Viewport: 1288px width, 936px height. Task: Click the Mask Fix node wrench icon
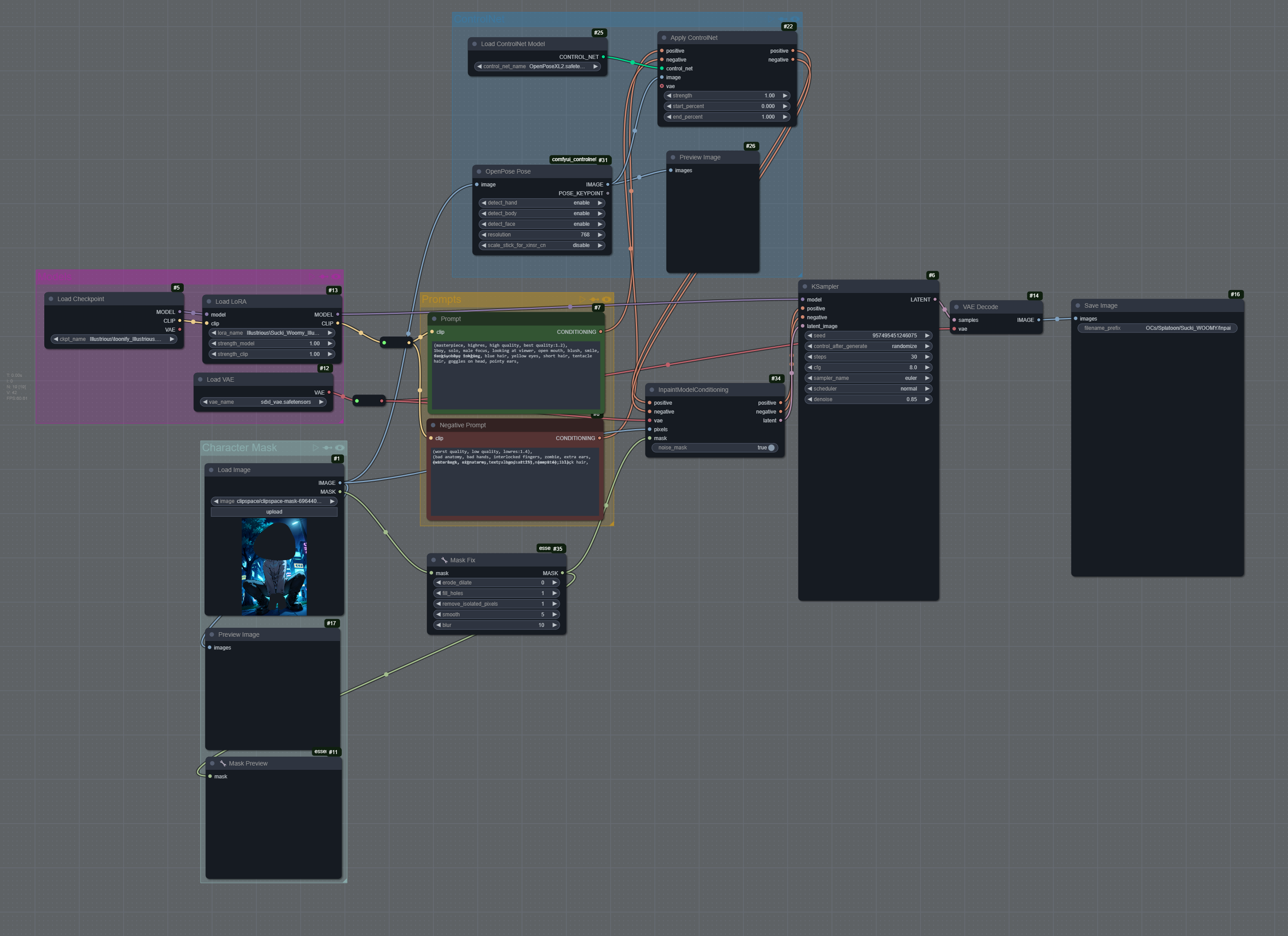pos(445,560)
